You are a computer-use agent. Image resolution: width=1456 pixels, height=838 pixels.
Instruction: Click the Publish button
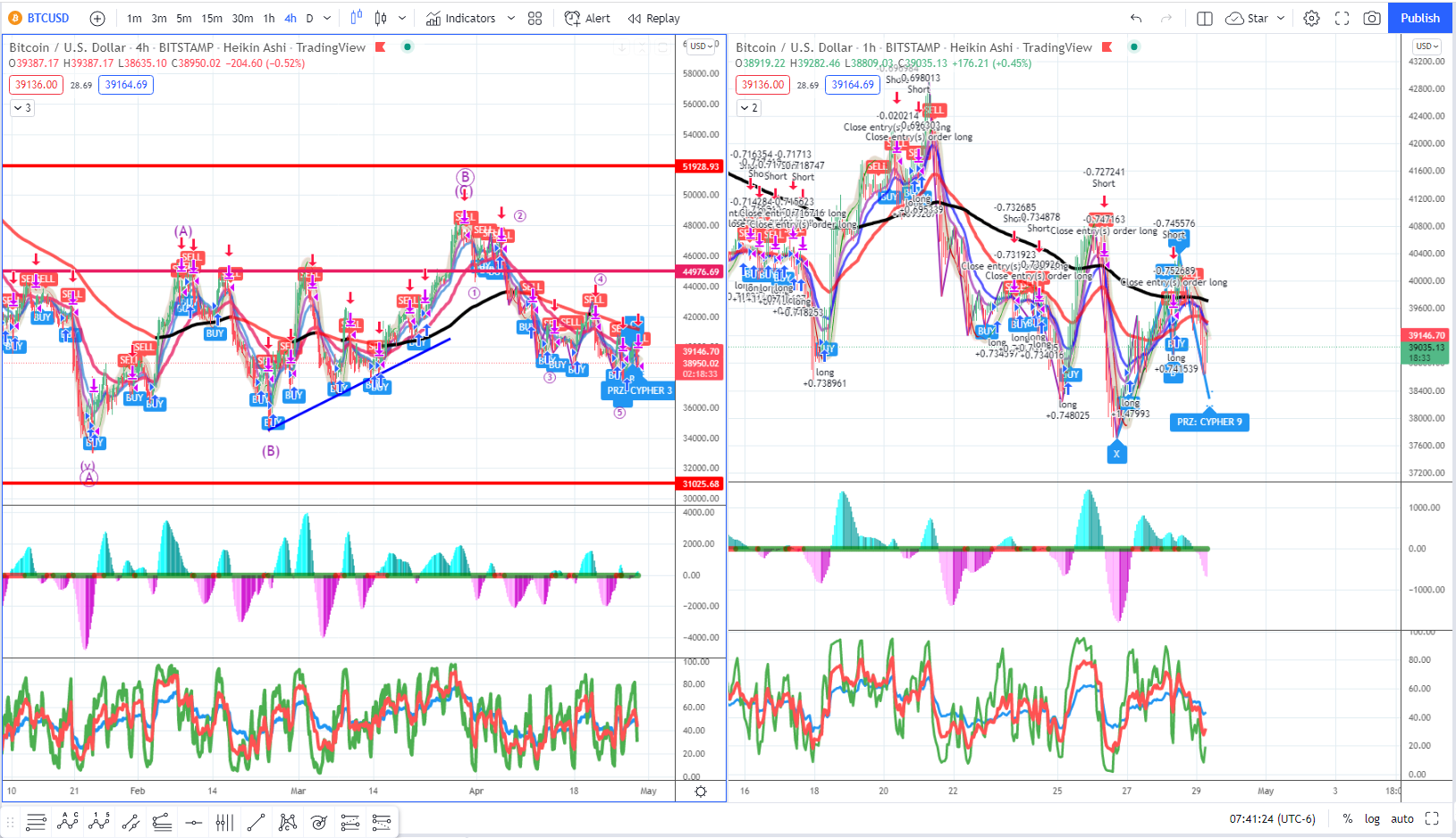[1420, 18]
